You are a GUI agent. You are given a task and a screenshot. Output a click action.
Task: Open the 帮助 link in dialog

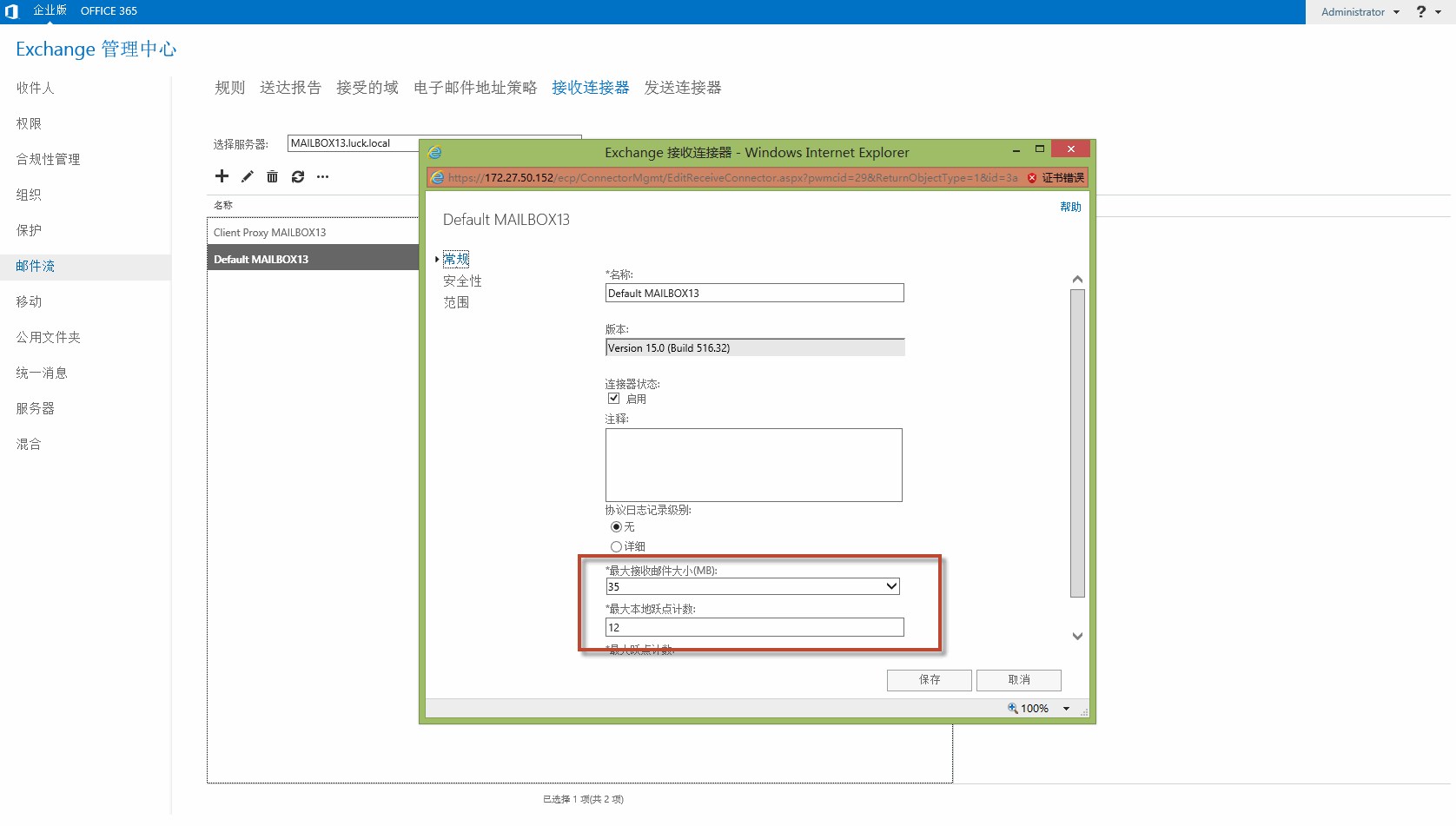pos(1070,207)
